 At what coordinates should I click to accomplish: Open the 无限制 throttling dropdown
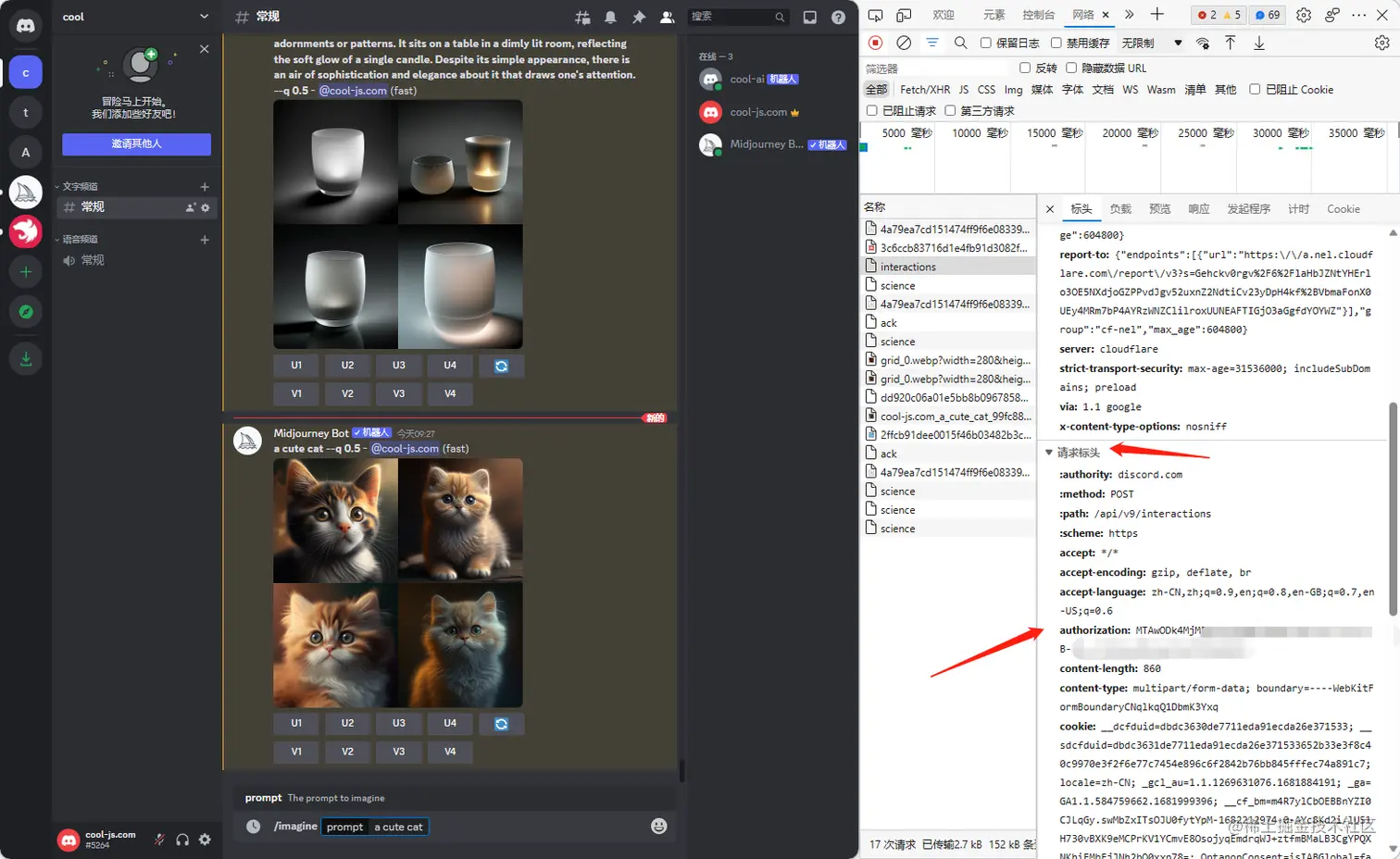click(x=1152, y=43)
